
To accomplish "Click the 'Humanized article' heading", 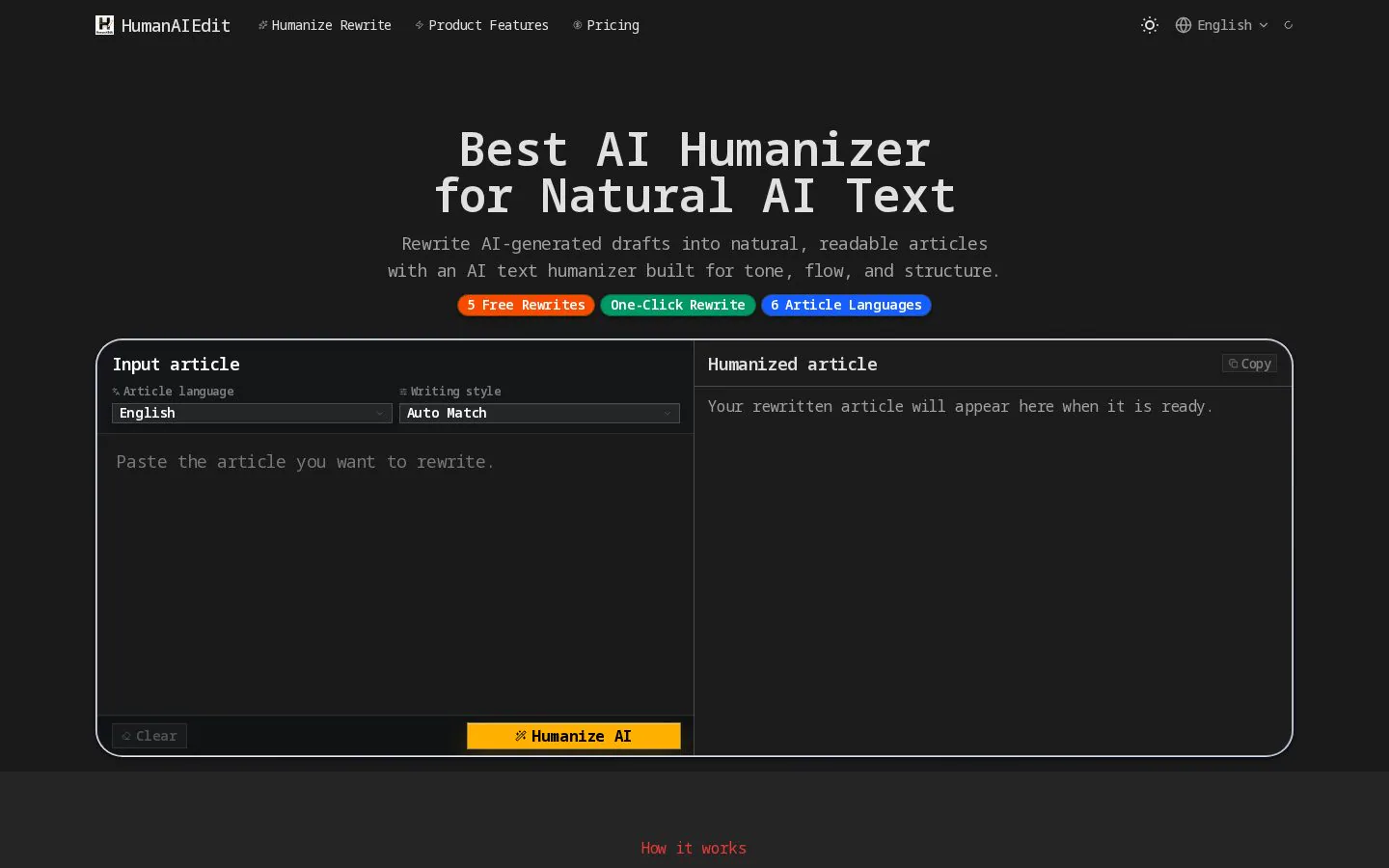I will point(792,364).
